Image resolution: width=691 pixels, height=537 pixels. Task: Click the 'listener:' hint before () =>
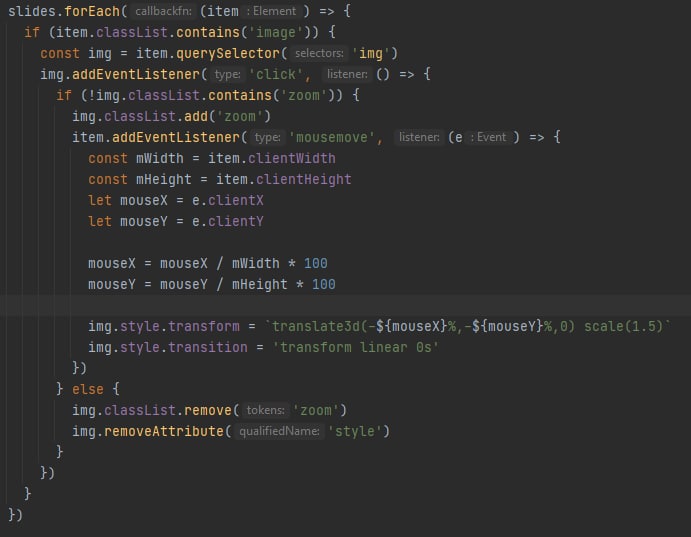click(347, 74)
